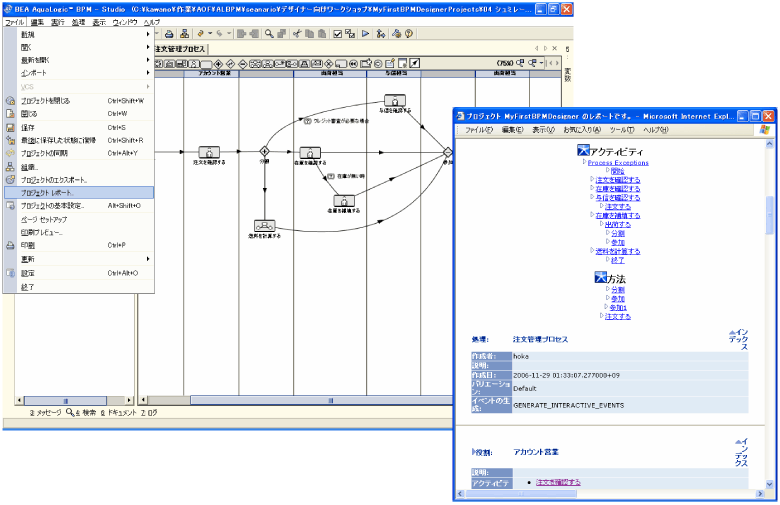Choose 終了 at bottom of file menu
Screen dimensions: 780x505
79,287
